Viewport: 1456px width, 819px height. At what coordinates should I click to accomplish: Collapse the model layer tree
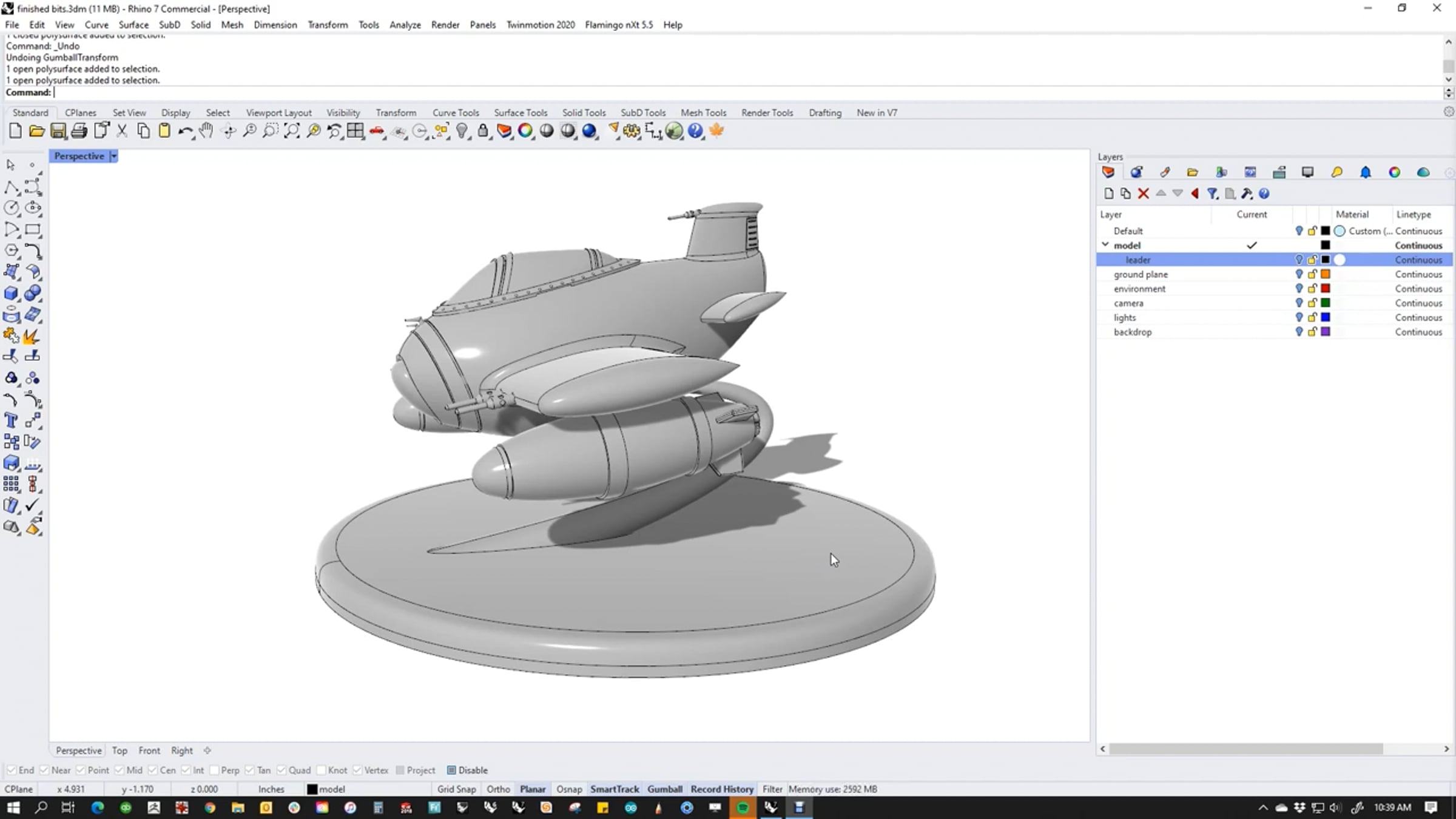tap(1105, 245)
